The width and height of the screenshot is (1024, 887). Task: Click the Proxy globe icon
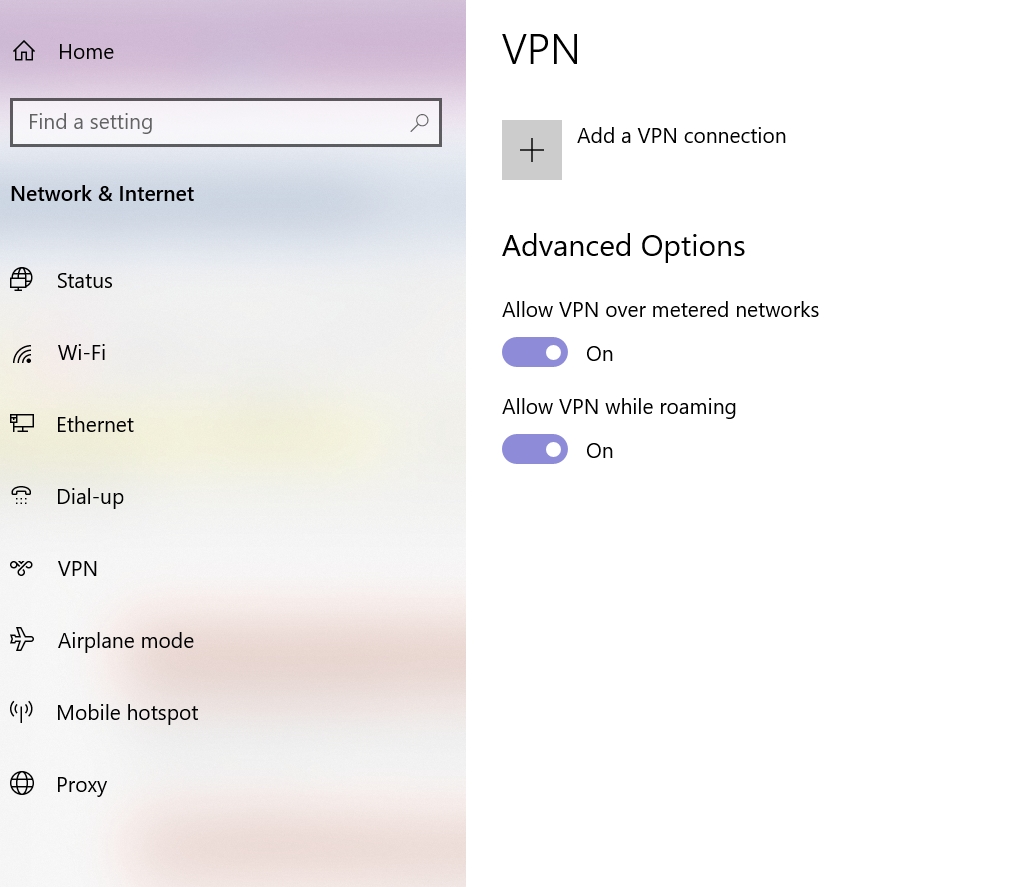coord(22,783)
